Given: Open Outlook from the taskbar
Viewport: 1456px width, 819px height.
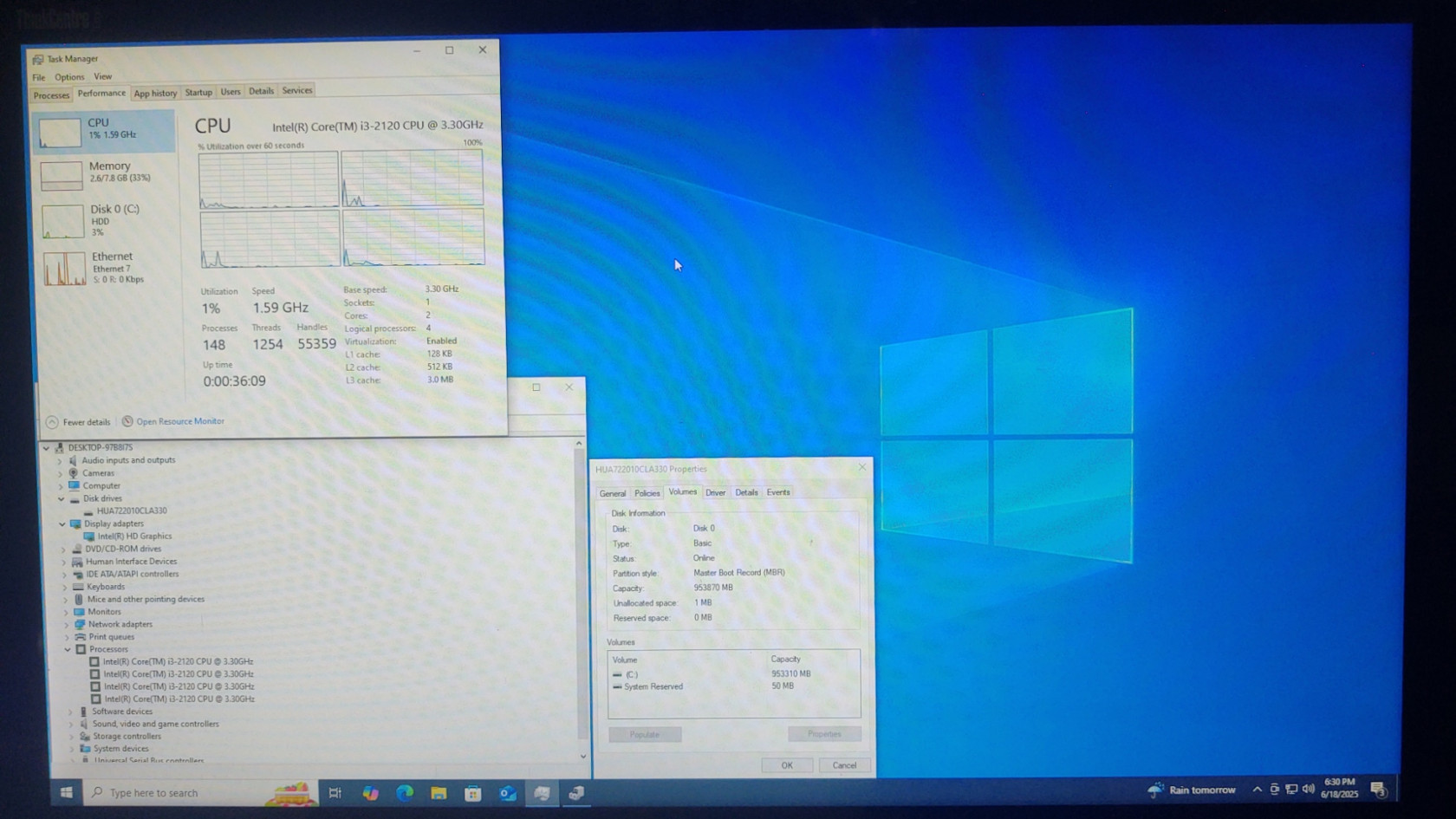Looking at the screenshot, I should click(508, 793).
